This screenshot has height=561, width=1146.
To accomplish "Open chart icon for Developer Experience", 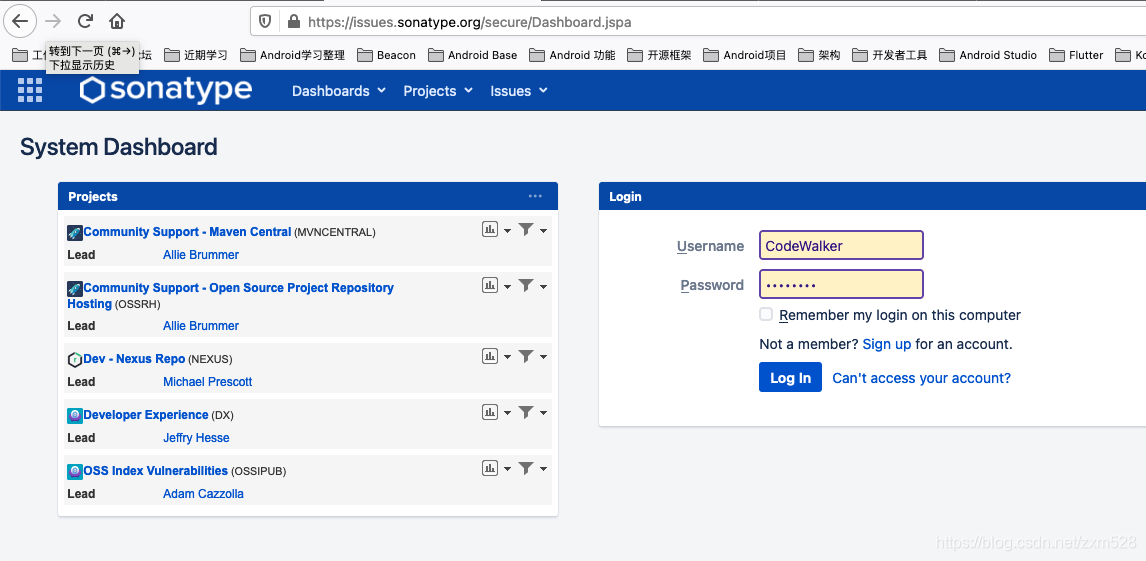I will [x=490, y=412].
